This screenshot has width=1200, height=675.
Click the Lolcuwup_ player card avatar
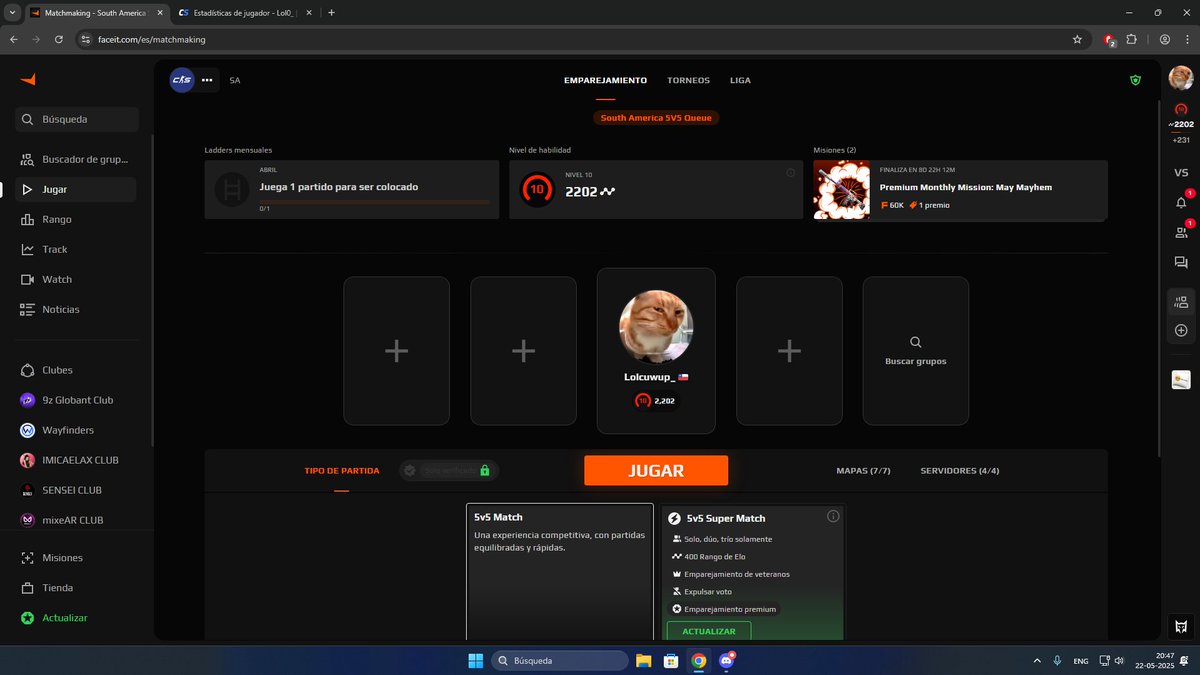[x=656, y=327]
